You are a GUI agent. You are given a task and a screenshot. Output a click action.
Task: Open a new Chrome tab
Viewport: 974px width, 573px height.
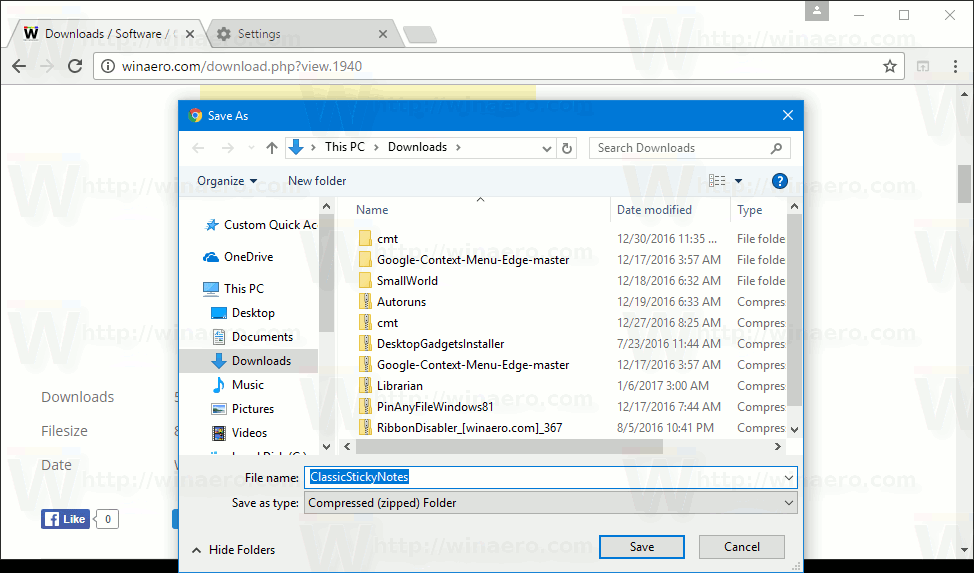coord(421,35)
